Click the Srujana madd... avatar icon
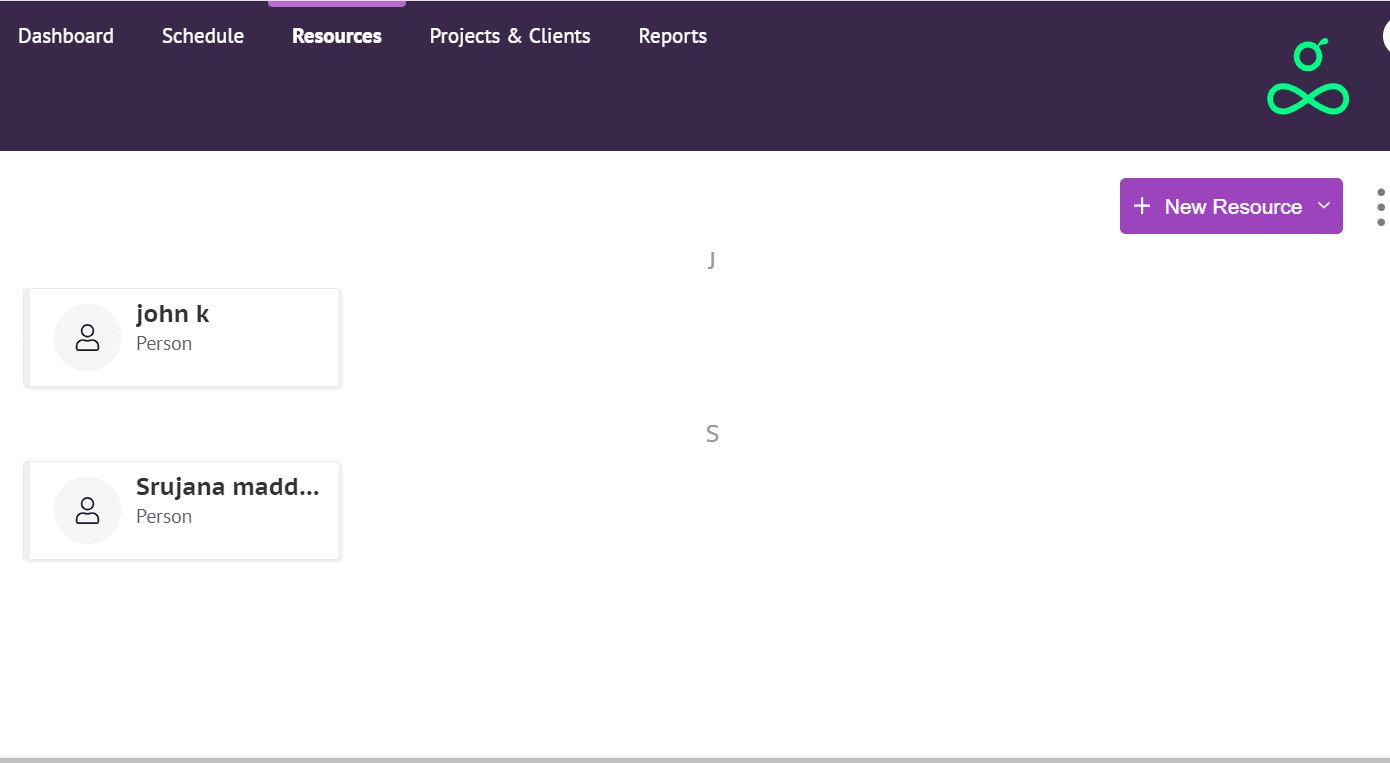 click(88, 510)
